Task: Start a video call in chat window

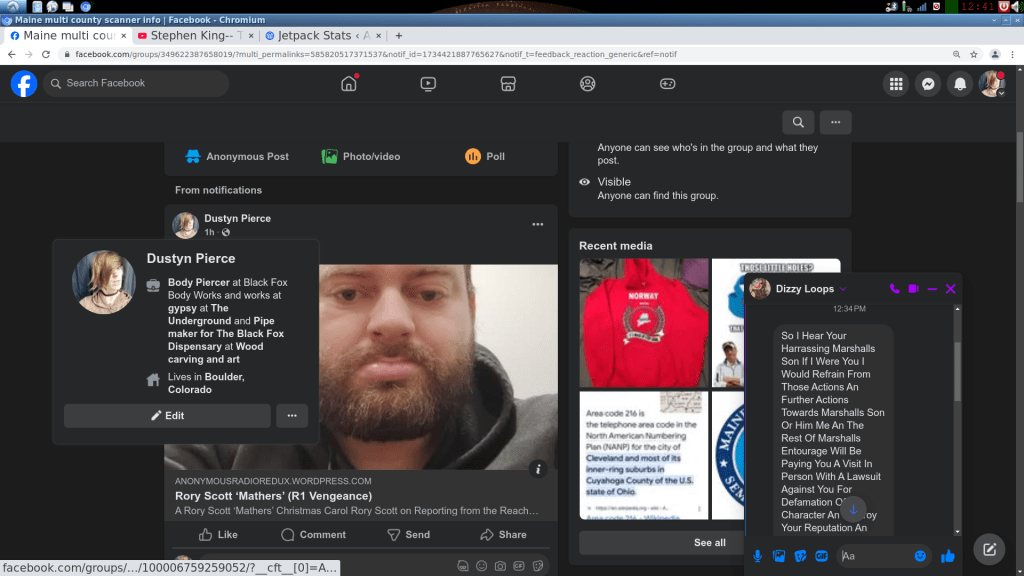Action: [x=913, y=289]
